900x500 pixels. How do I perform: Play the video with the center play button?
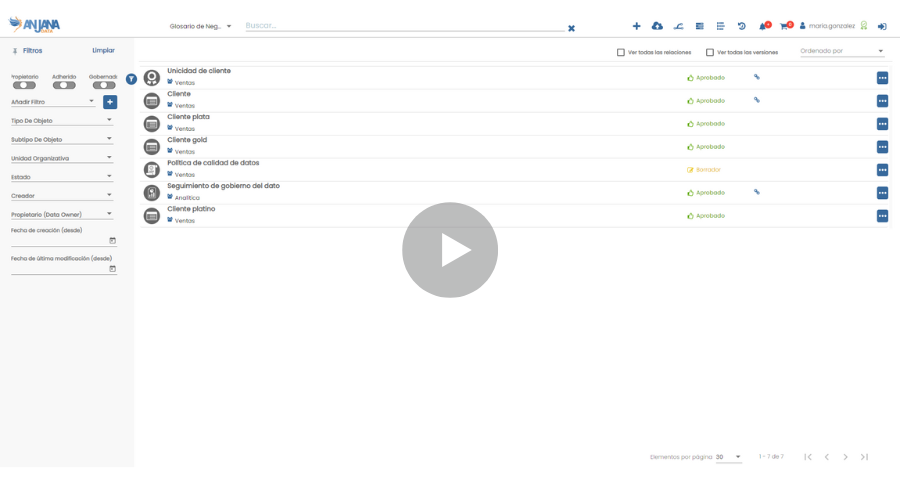click(450, 250)
